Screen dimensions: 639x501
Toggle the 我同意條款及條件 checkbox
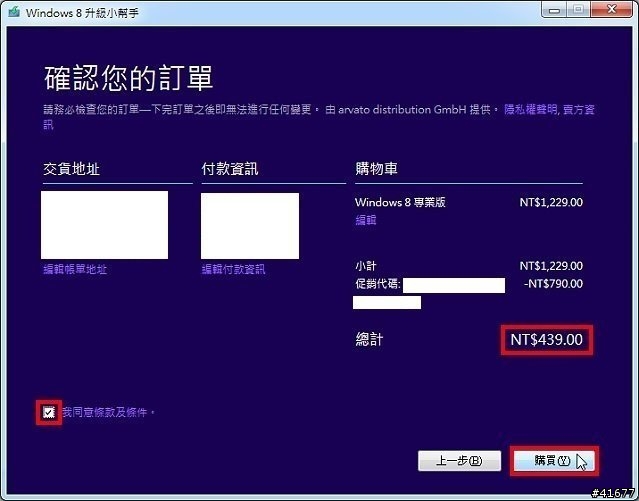[x=48, y=413]
